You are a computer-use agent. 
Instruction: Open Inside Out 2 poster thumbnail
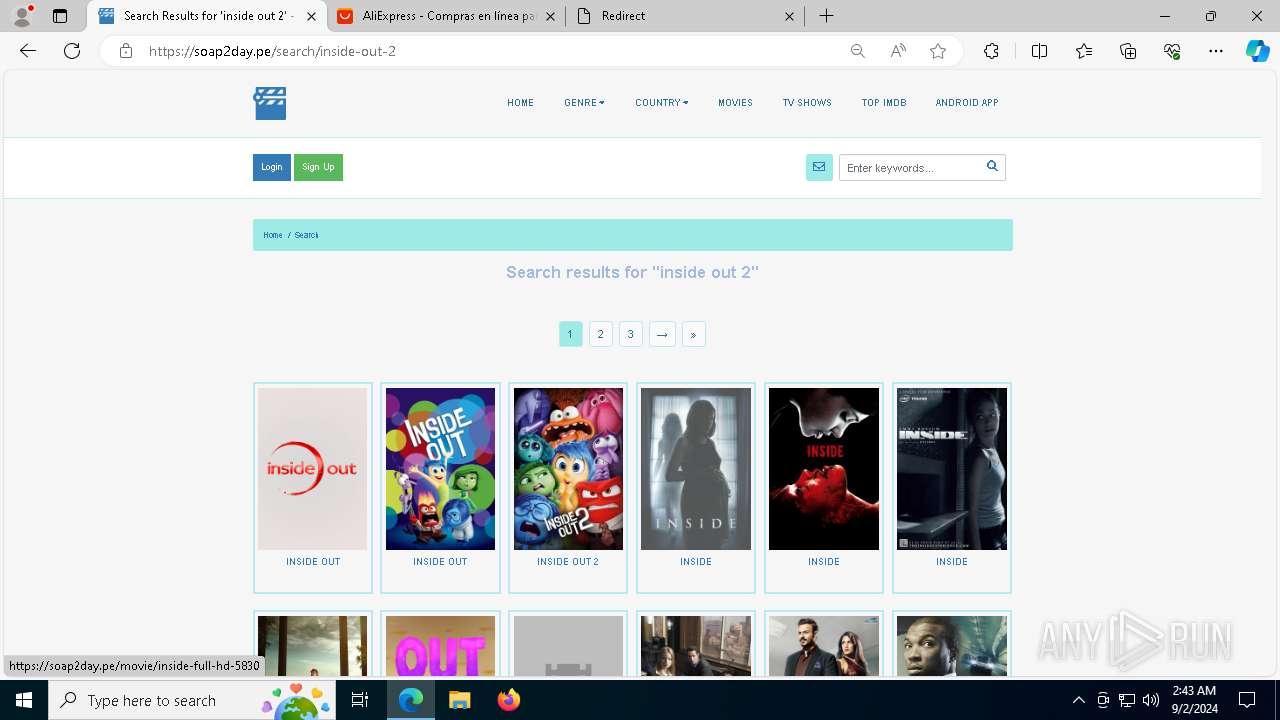pyautogui.click(x=568, y=469)
